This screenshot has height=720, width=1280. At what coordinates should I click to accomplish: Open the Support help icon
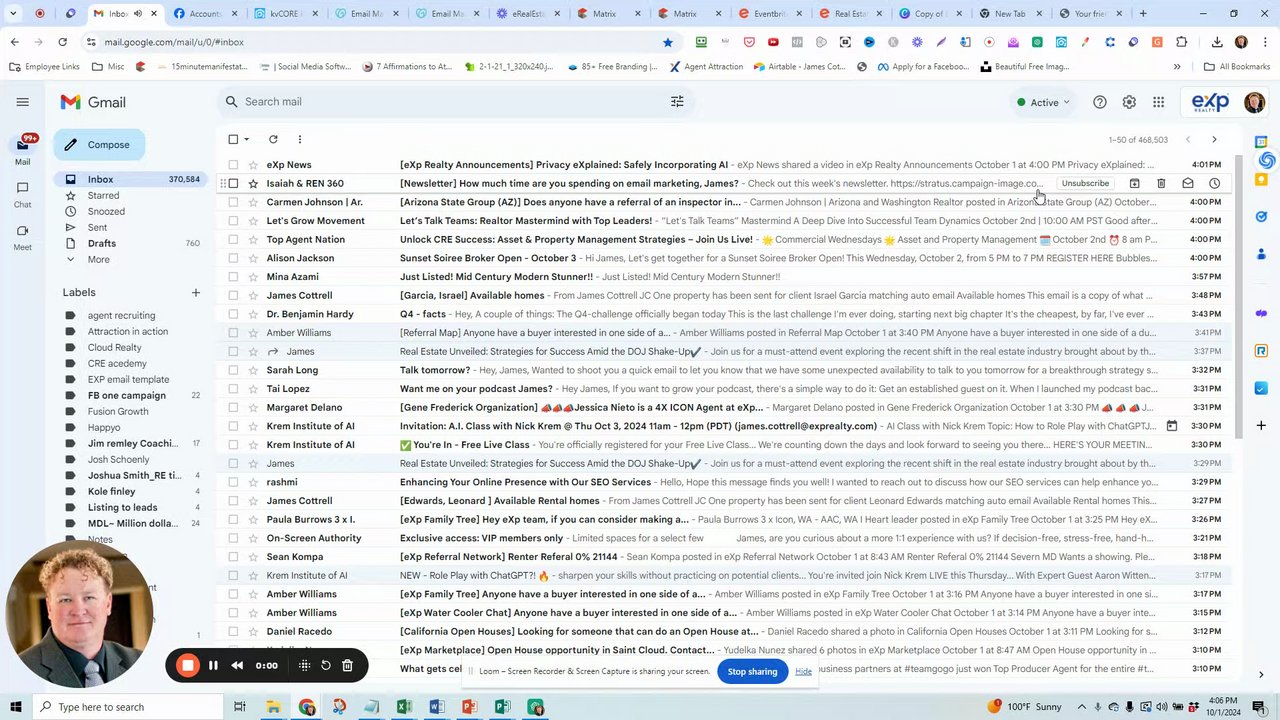(x=1100, y=102)
